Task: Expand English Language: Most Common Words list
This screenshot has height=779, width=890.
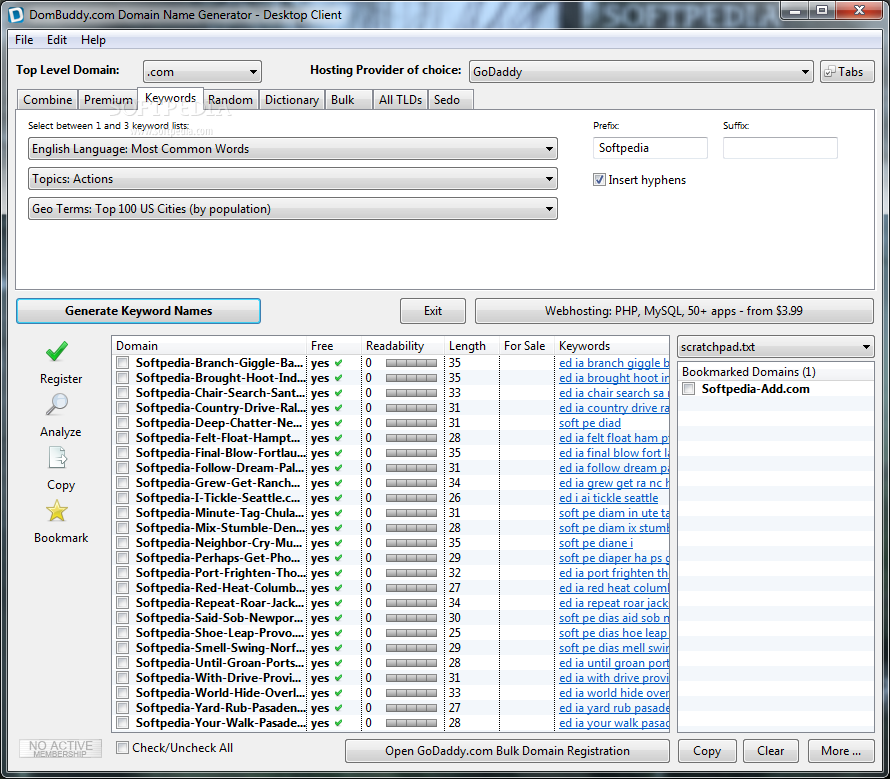Action: tap(293, 149)
